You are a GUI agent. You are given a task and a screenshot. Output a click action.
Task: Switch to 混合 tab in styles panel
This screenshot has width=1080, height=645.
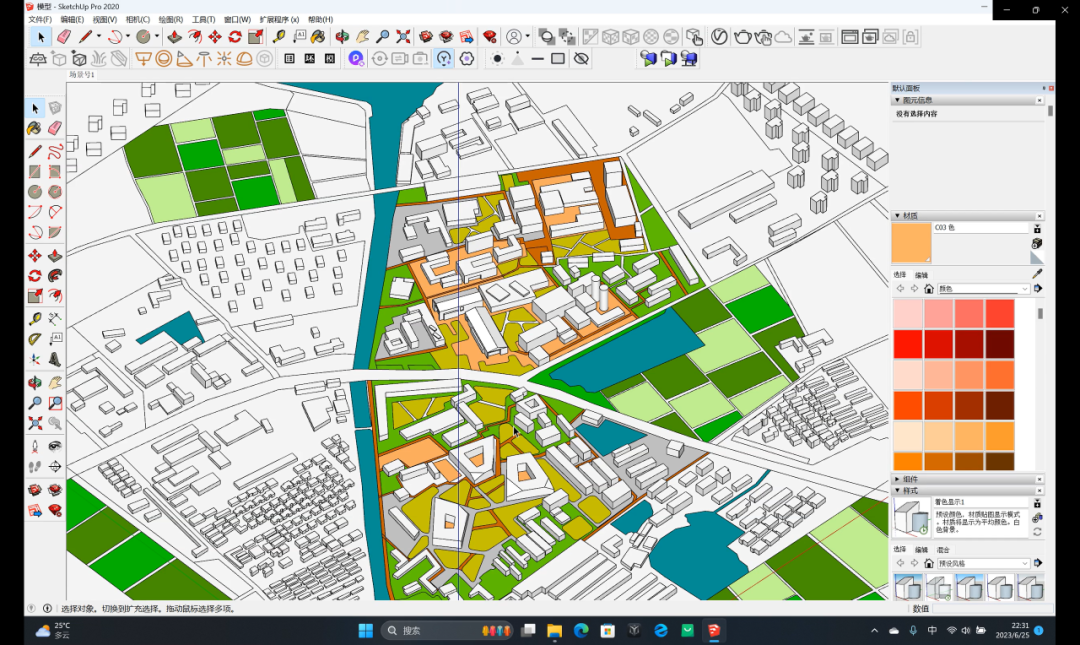click(x=944, y=549)
